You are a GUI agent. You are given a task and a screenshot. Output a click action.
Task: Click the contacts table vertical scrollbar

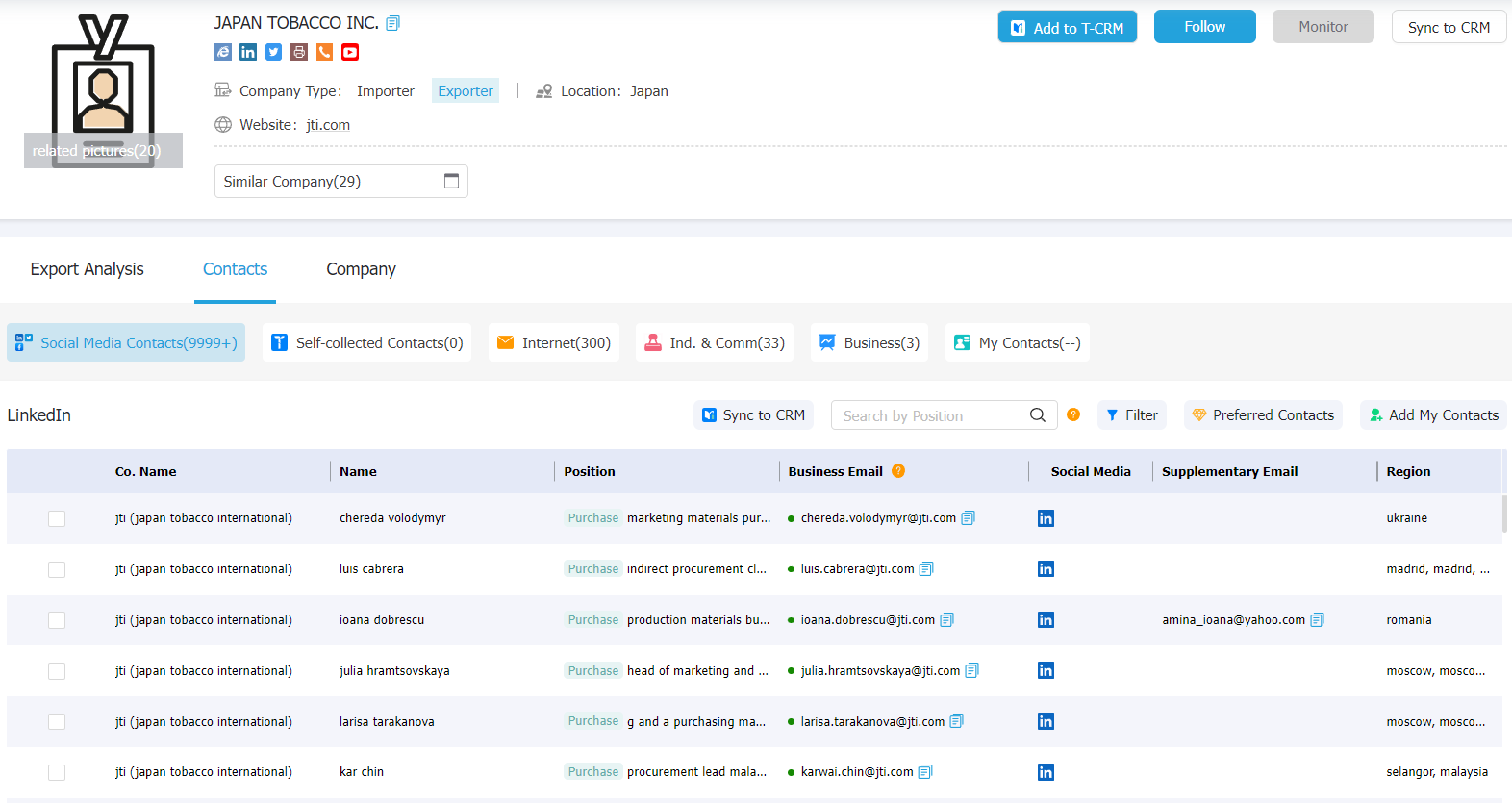click(x=1504, y=514)
